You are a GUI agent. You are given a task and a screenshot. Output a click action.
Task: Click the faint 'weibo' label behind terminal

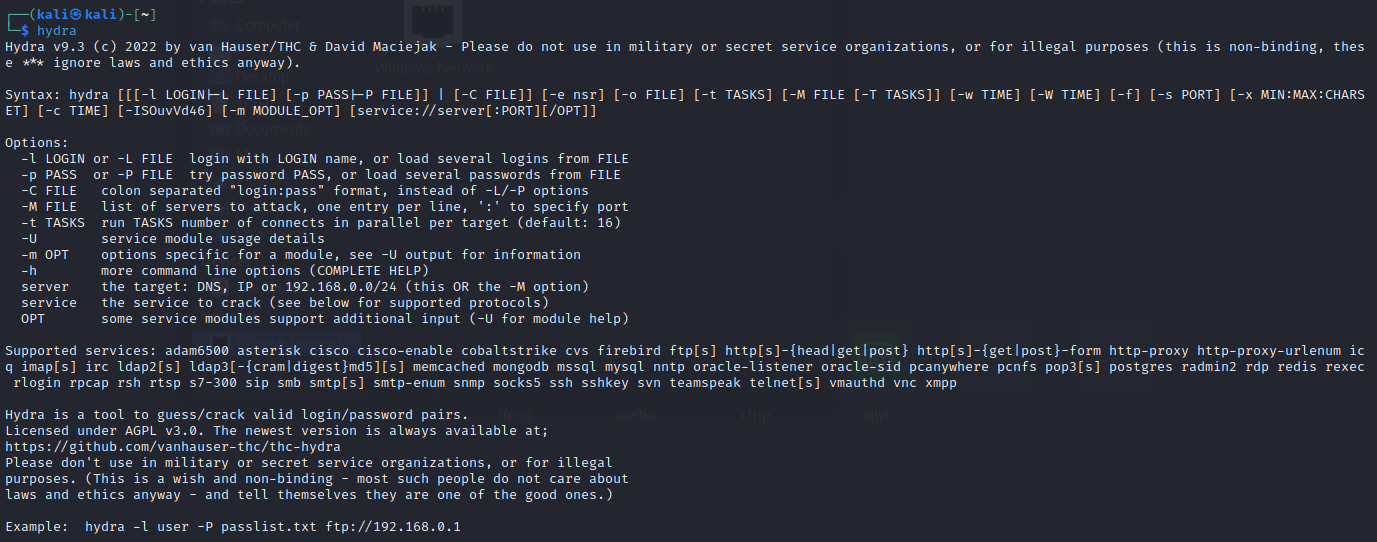[x=636, y=414]
